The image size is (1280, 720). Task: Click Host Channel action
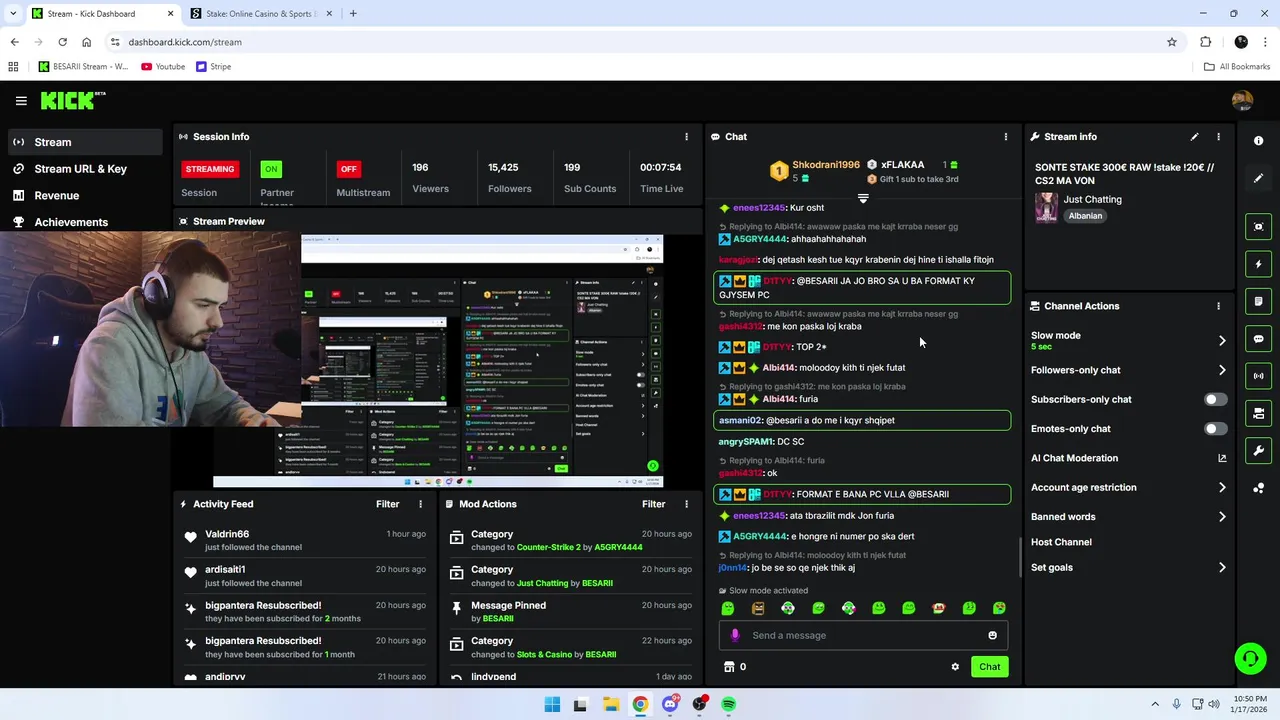(x=1061, y=542)
